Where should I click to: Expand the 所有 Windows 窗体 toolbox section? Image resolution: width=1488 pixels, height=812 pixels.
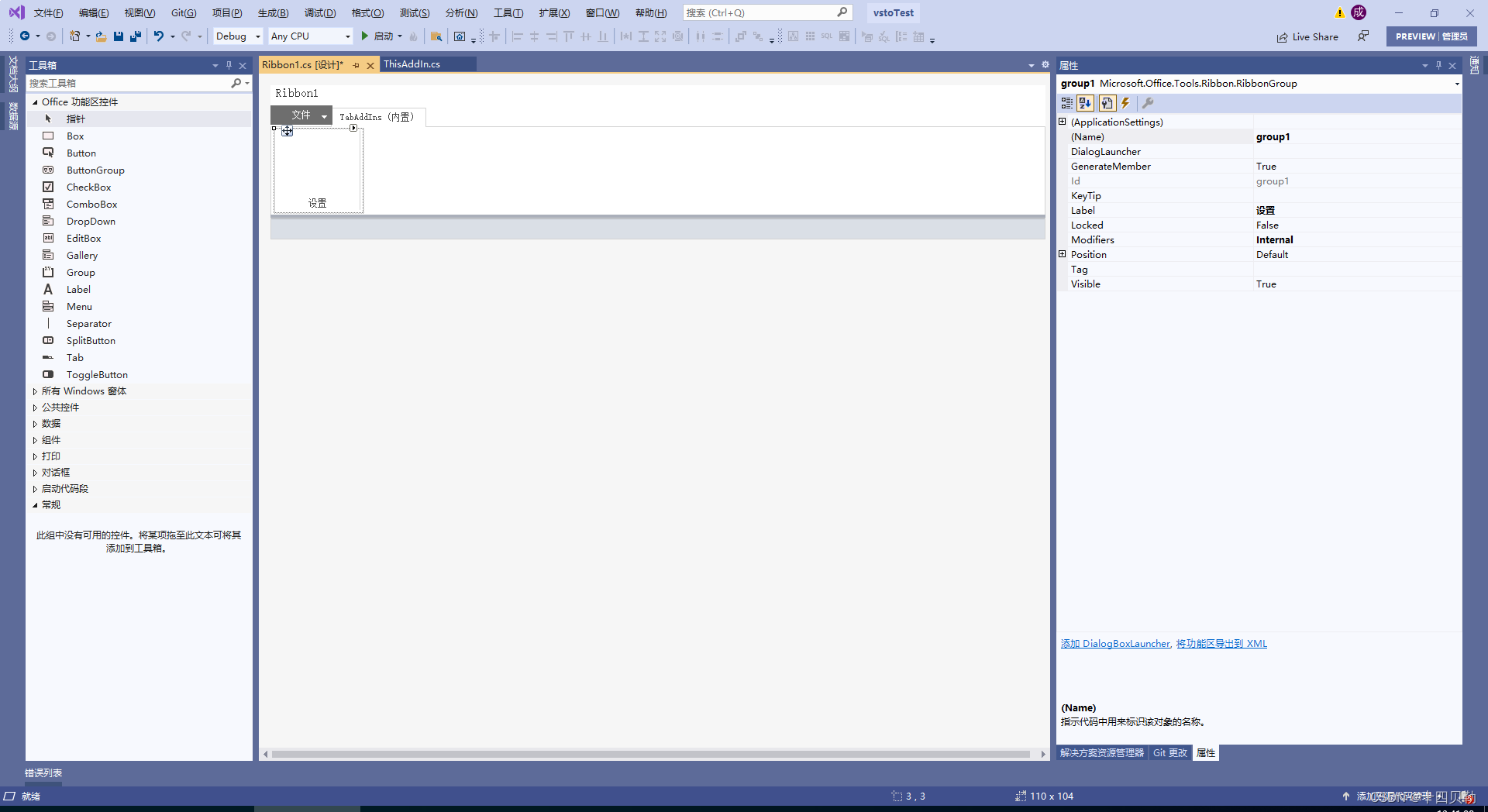coord(35,391)
